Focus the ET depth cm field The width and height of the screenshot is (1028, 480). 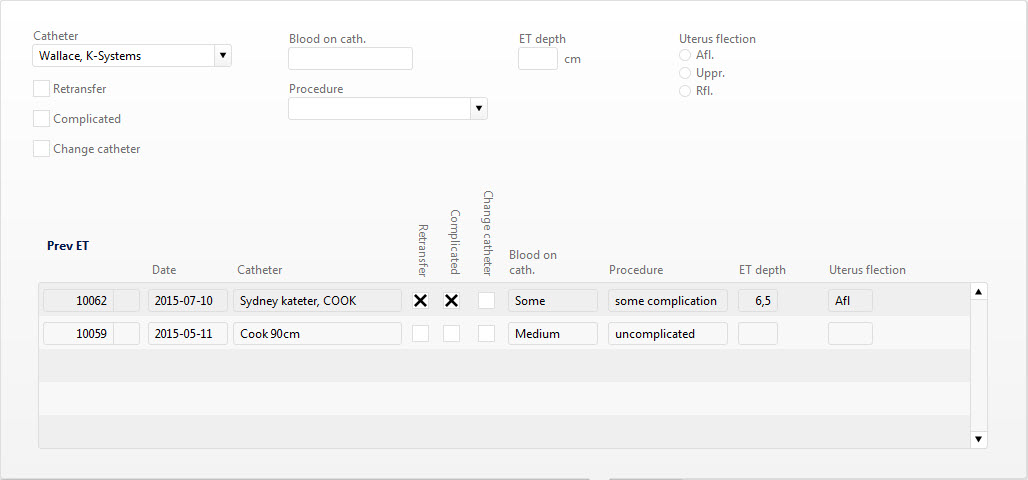pos(538,58)
